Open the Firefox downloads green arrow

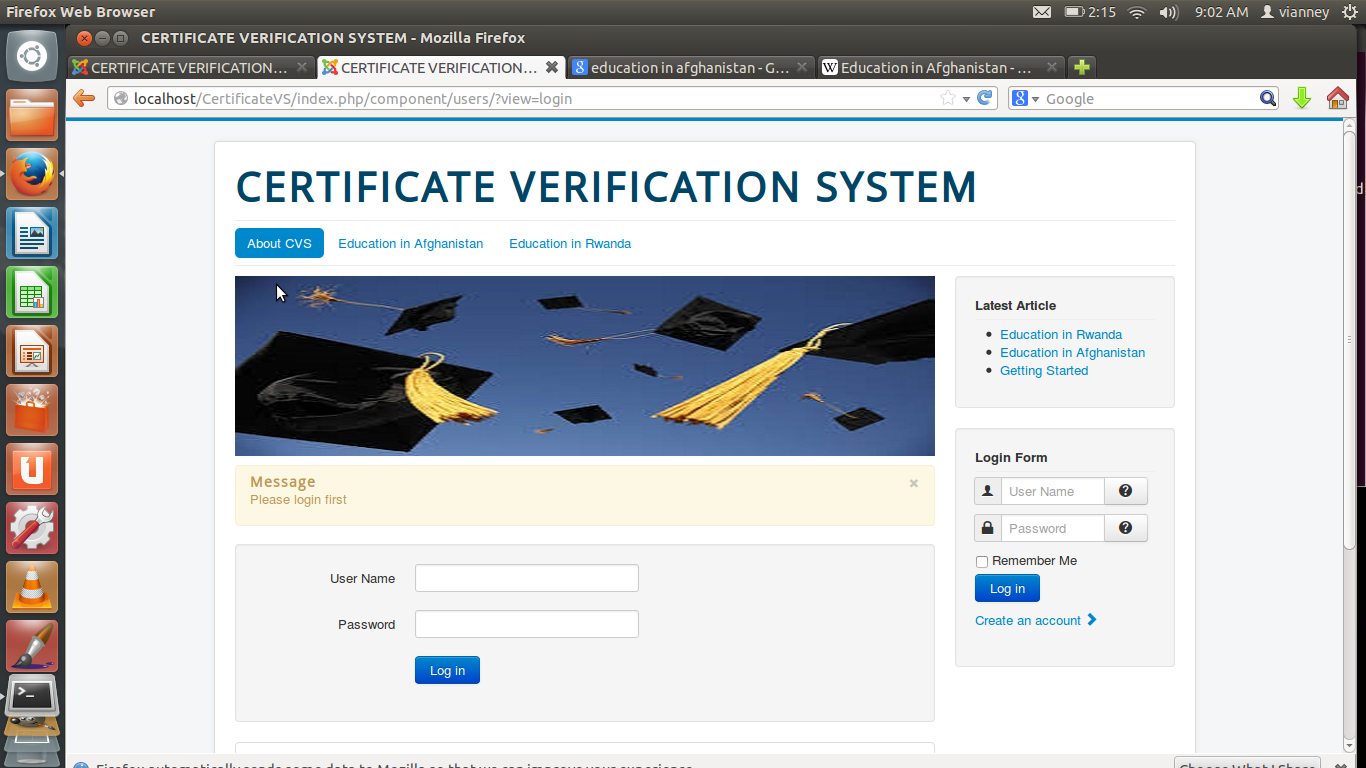pyautogui.click(x=1301, y=98)
